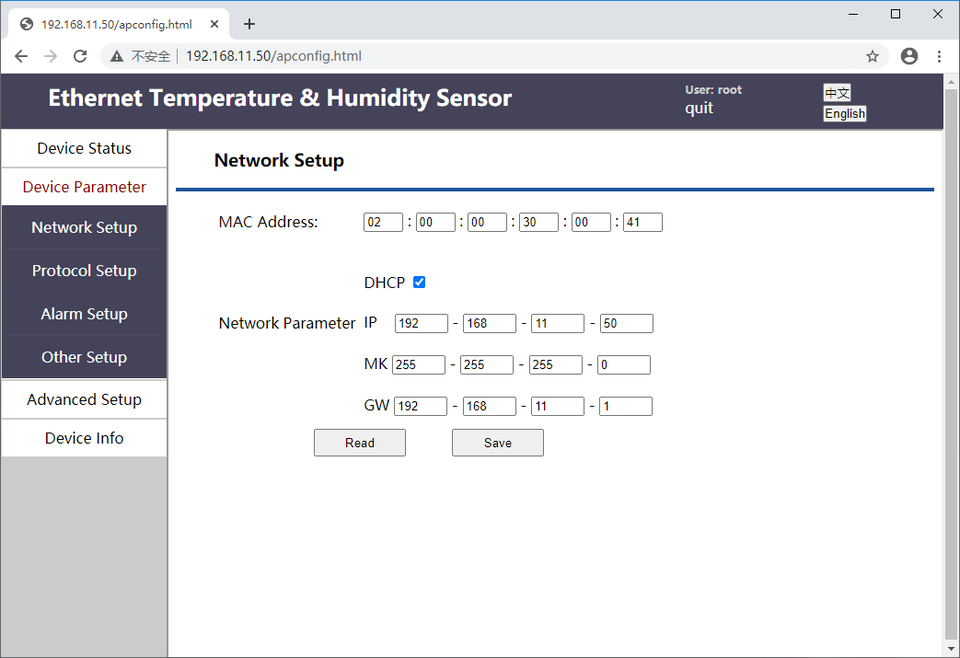Viewport: 960px width, 658px height.
Task: Switch language to English
Action: (845, 114)
